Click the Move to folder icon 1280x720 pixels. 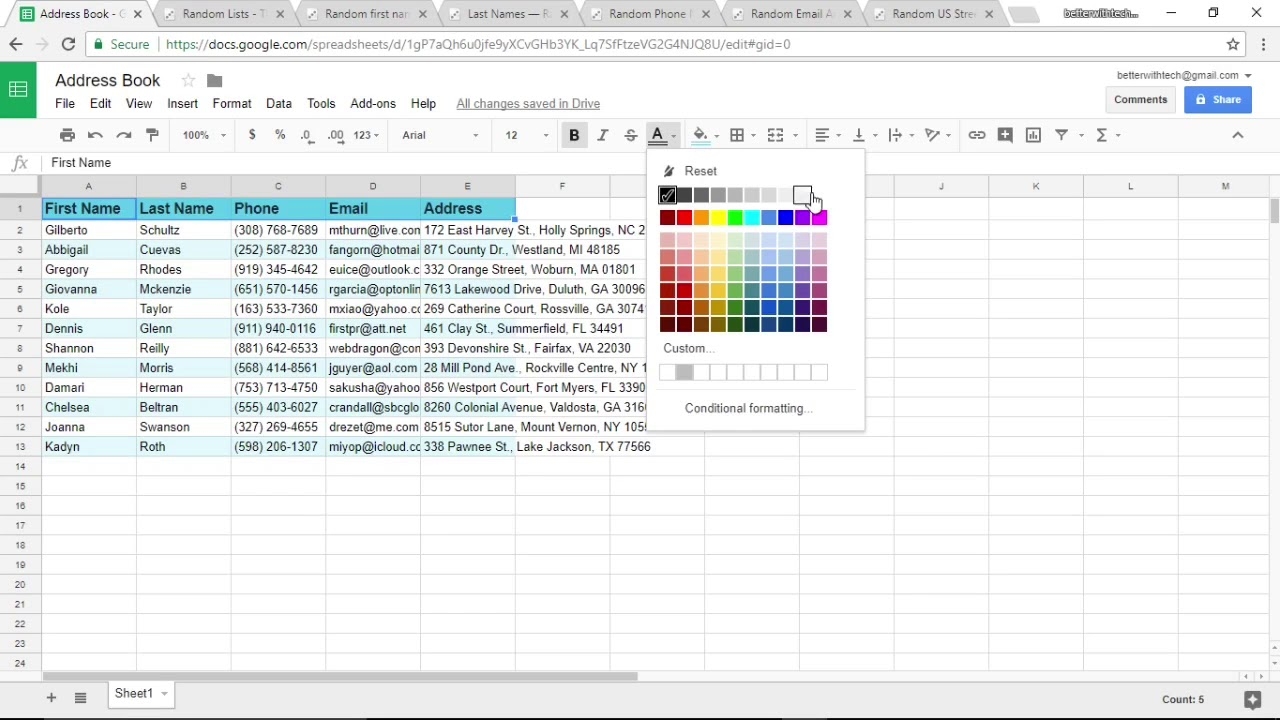click(214, 80)
